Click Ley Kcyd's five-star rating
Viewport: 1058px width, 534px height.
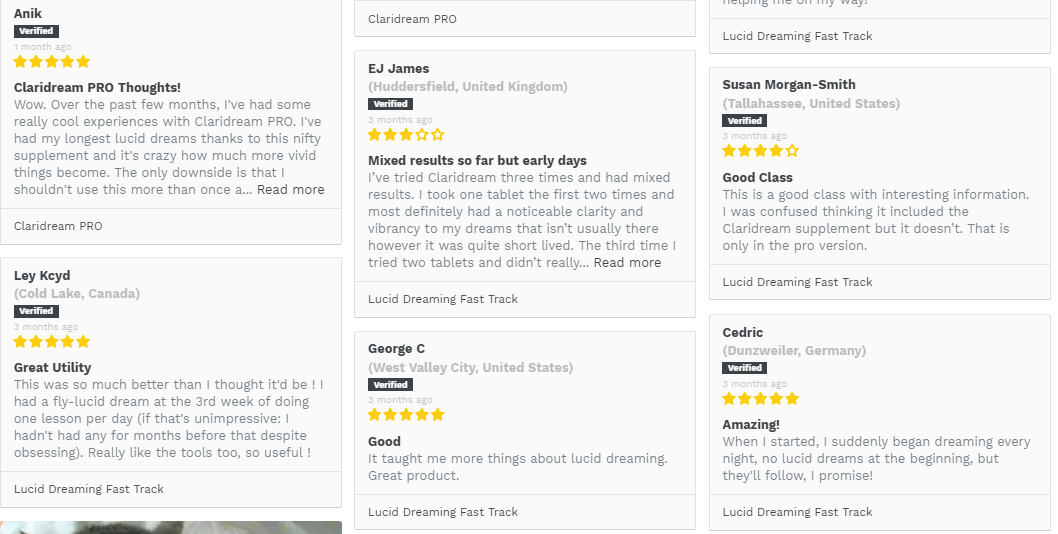tap(52, 342)
